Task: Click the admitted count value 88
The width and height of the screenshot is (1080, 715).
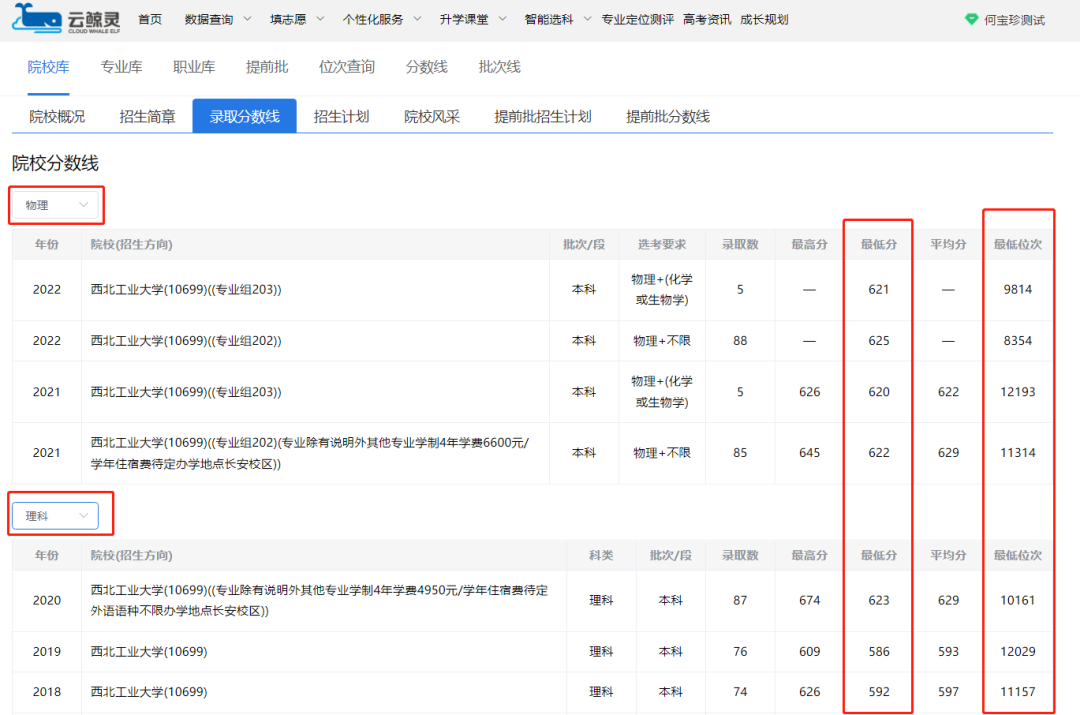Action: tap(740, 340)
